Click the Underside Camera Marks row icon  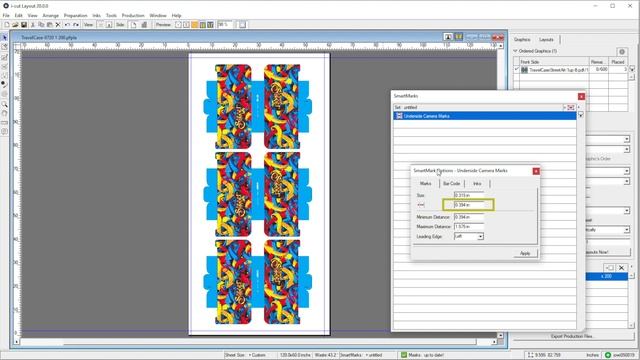[399, 116]
